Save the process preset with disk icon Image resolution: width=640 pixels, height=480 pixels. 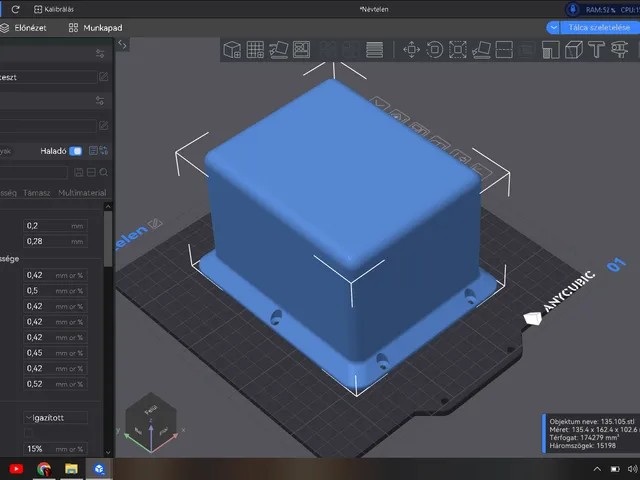tap(79, 172)
